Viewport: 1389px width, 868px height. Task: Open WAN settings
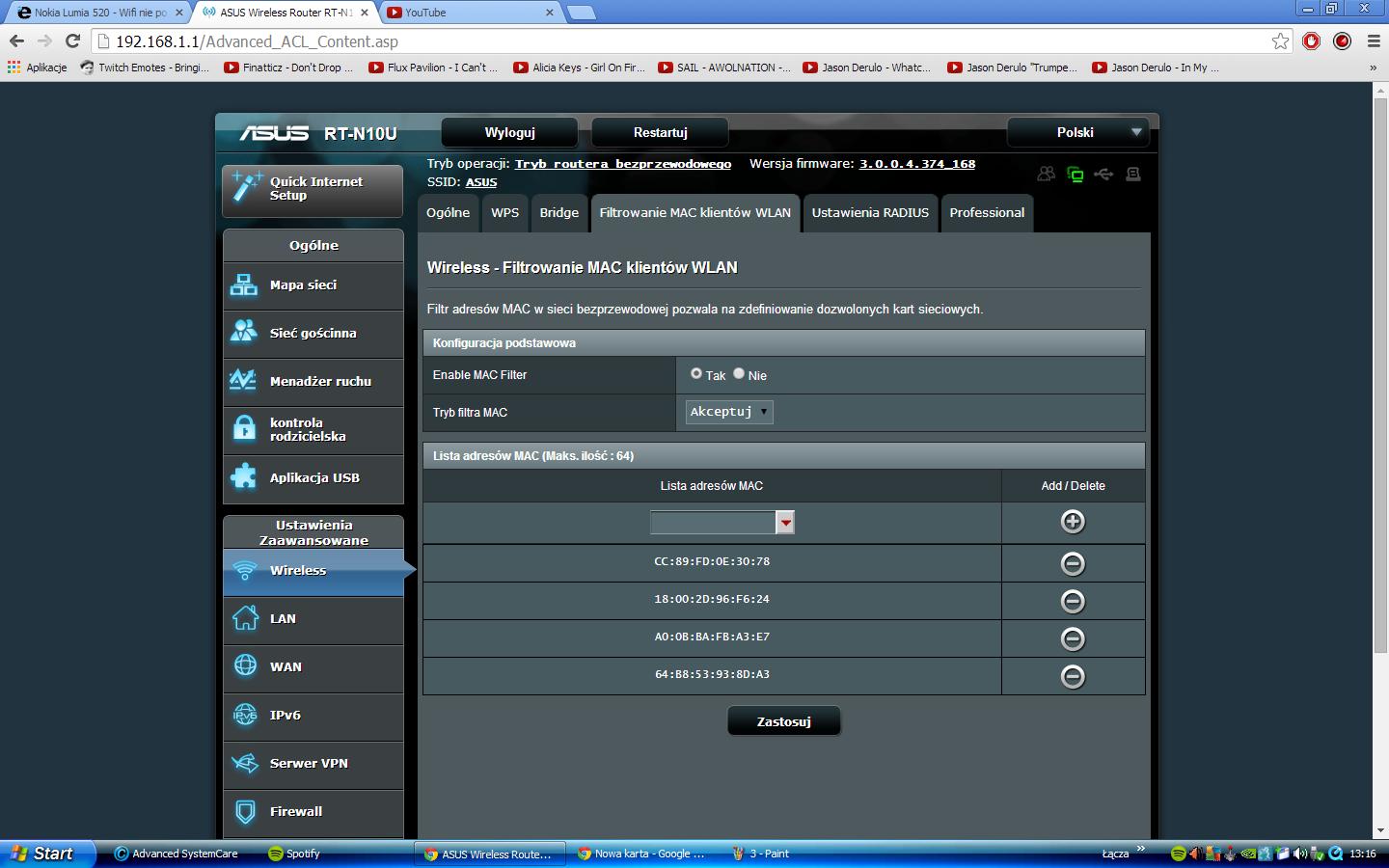pyautogui.click(x=313, y=667)
